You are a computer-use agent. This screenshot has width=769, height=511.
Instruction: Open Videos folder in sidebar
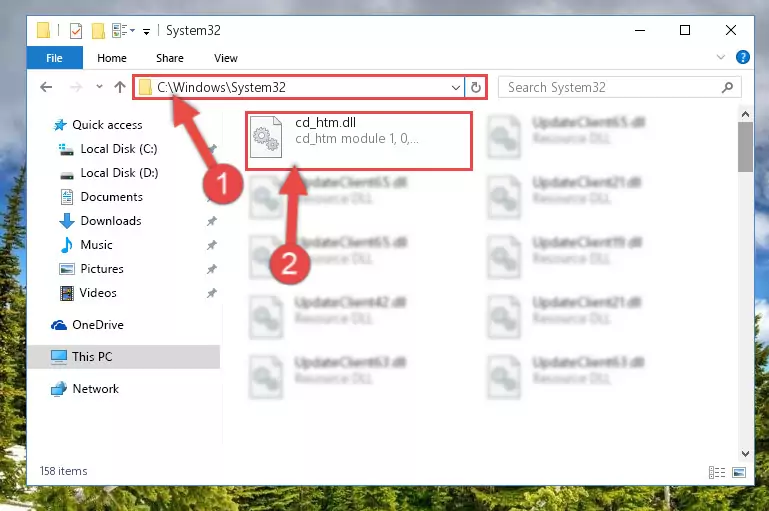pyautogui.click(x=98, y=293)
